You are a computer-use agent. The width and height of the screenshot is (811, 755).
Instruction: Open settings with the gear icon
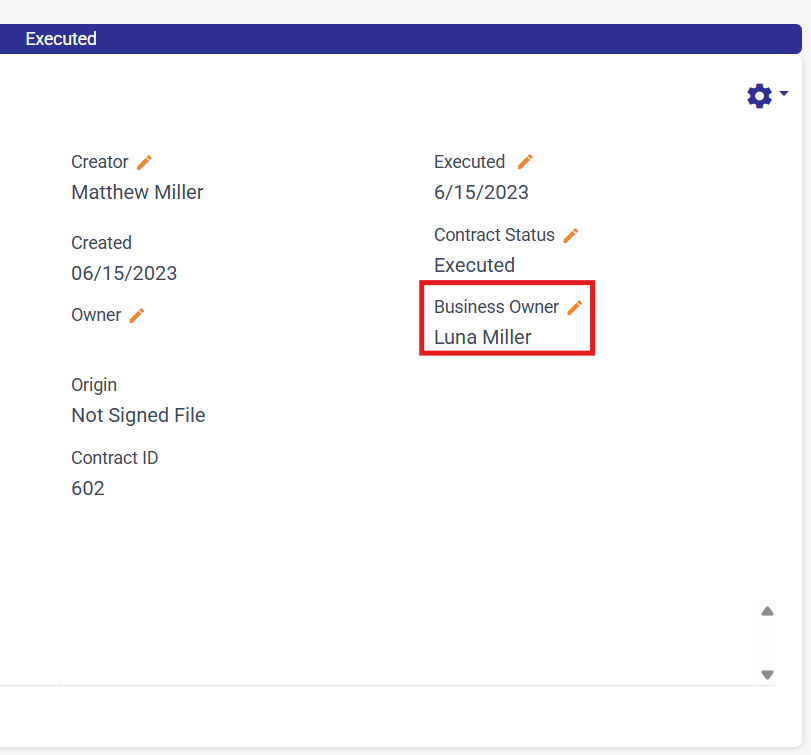760,96
